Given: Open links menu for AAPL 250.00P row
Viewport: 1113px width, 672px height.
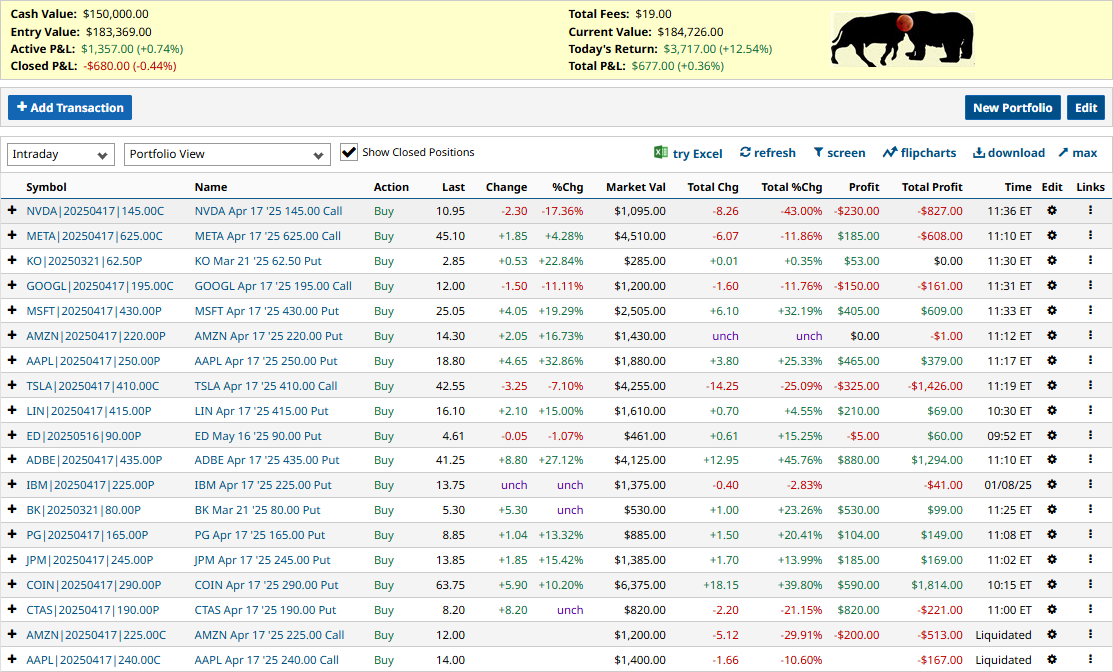Looking at the screenshot, I should [1090, 360].
